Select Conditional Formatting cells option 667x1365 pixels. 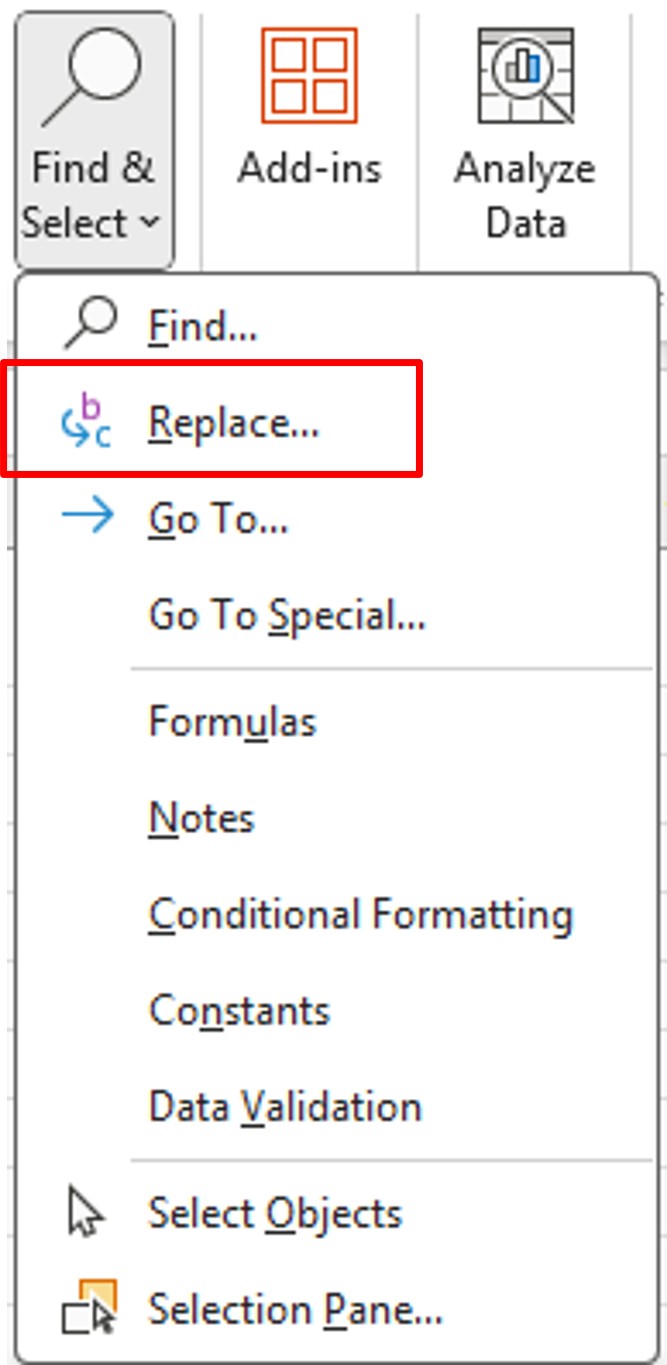click(x=361, y=915)
